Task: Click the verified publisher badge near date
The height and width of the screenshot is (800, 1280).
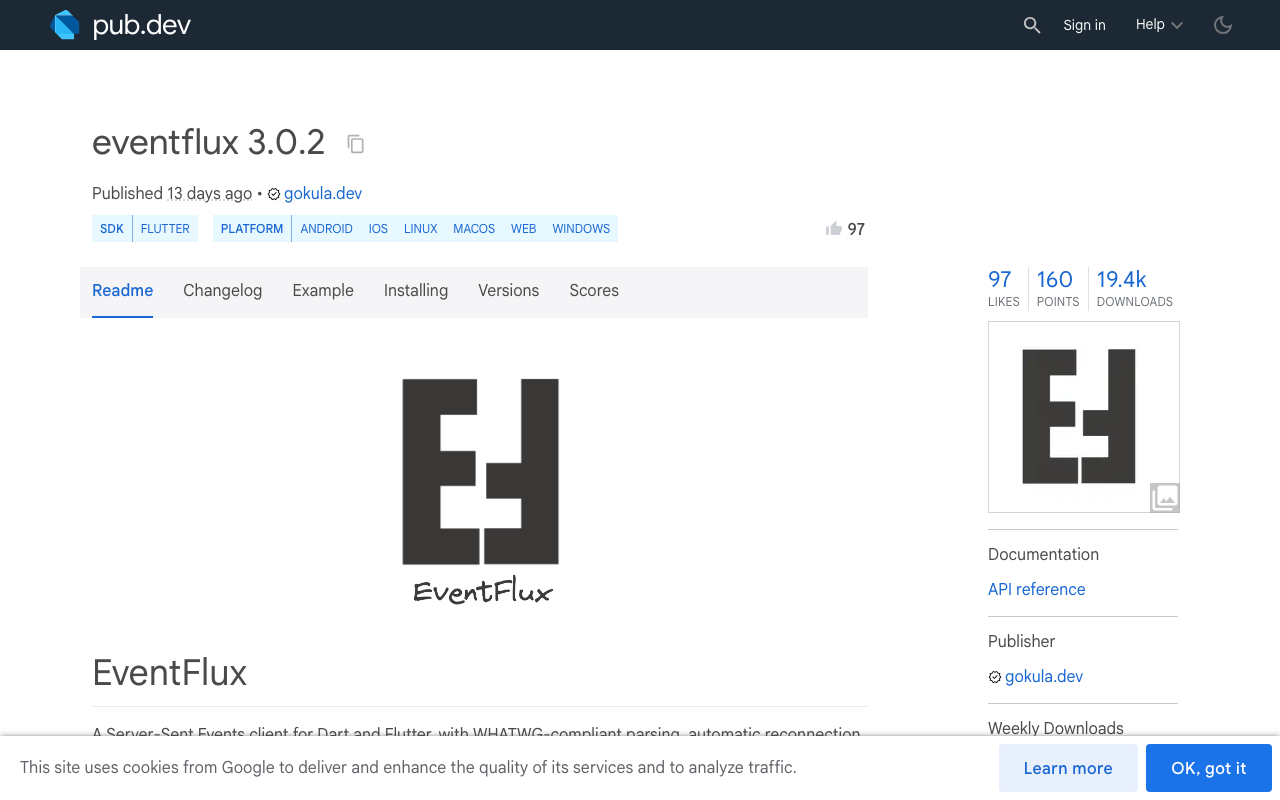Action: tap(274, 194)
